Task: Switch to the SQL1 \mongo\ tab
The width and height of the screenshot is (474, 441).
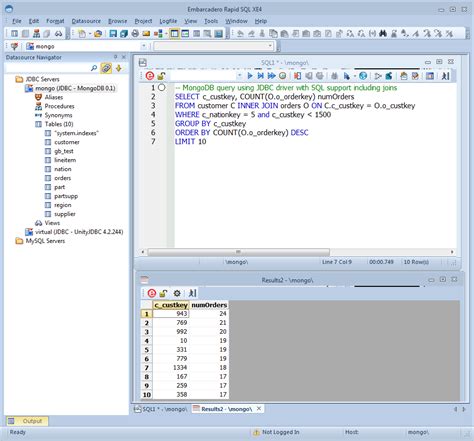Action: 161,409
